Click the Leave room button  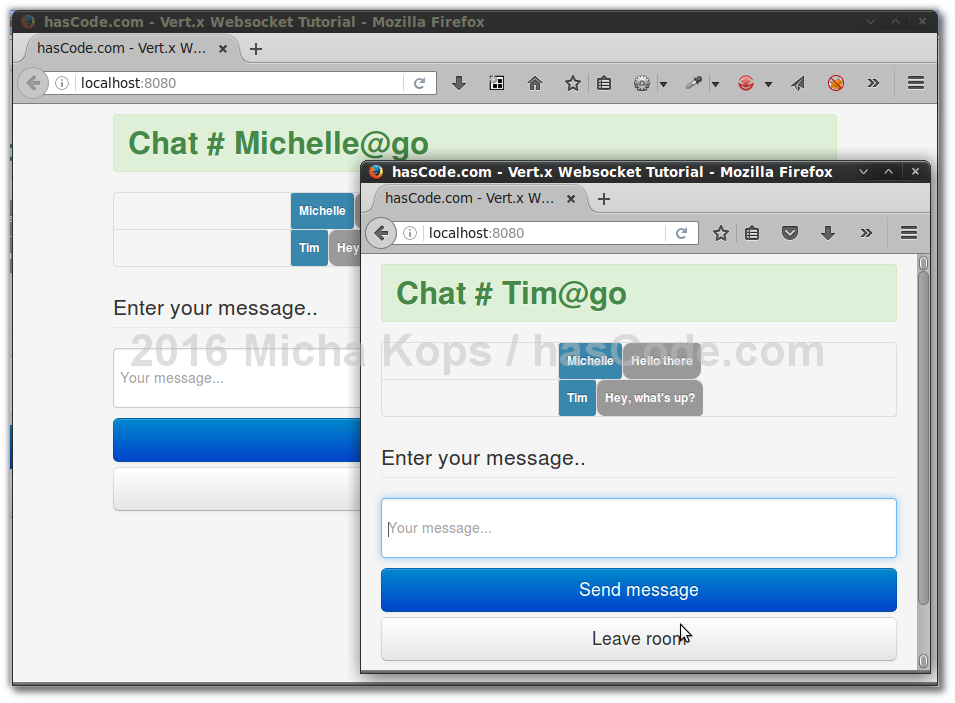pos(638,638)
